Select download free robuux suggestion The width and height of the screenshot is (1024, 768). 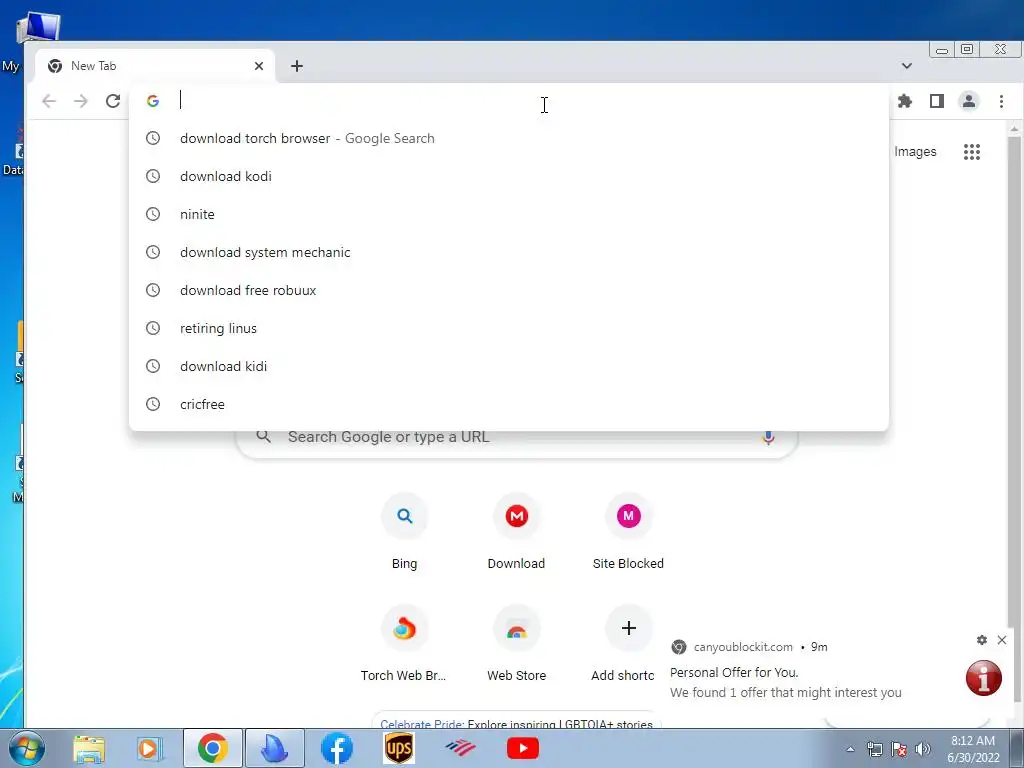click(509, 290)
